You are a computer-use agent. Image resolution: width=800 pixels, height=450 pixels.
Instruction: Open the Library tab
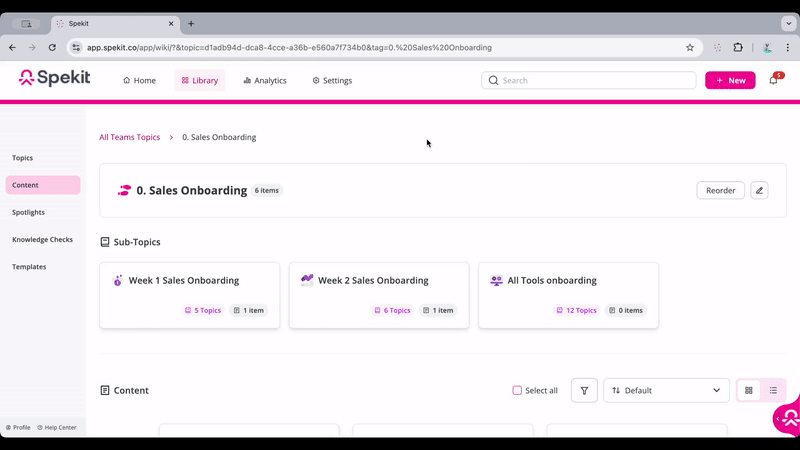[199, 80]
